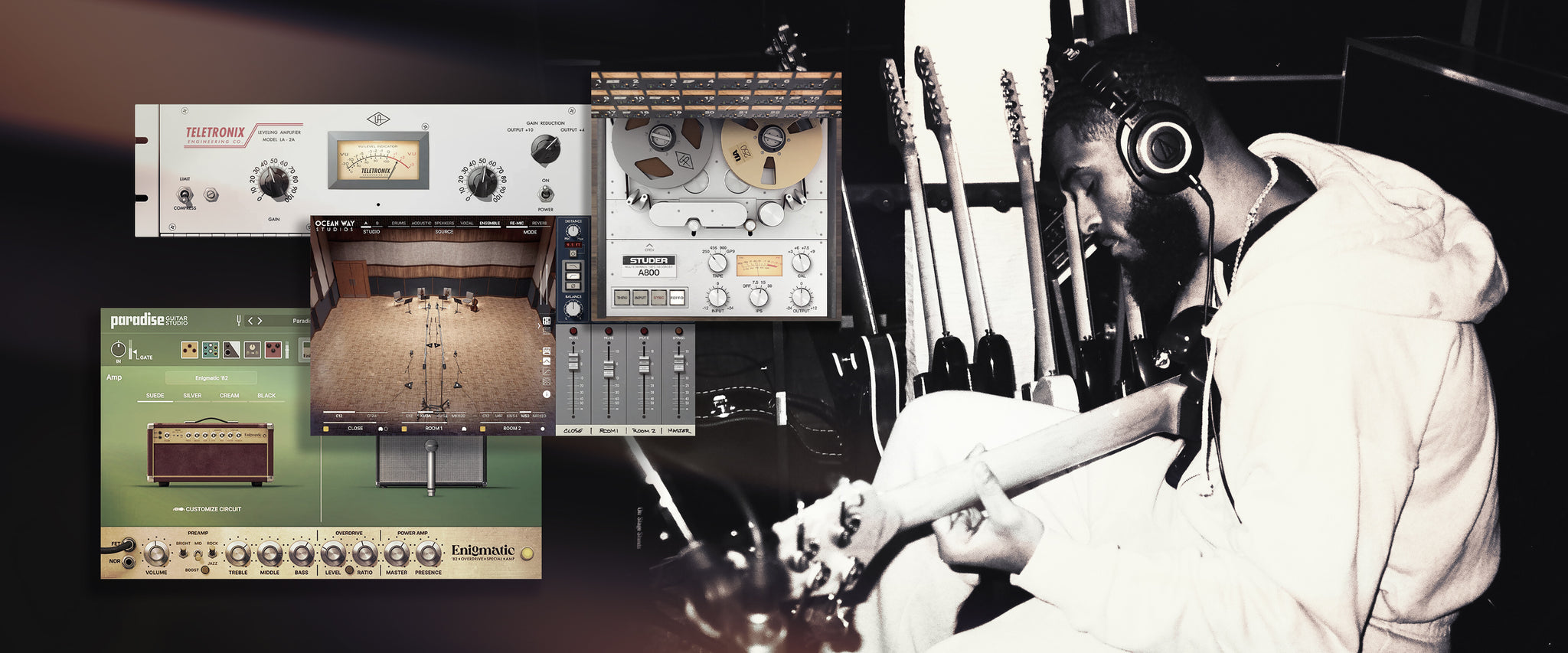
Task: Select the red pedal icon
Action: [x=273, y=351]
